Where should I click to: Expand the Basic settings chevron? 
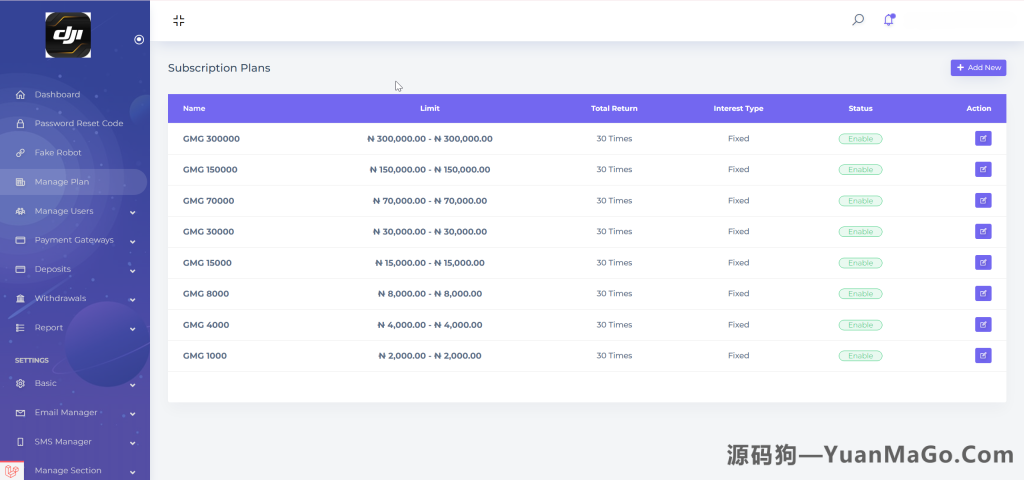click(x=133, y=385)
